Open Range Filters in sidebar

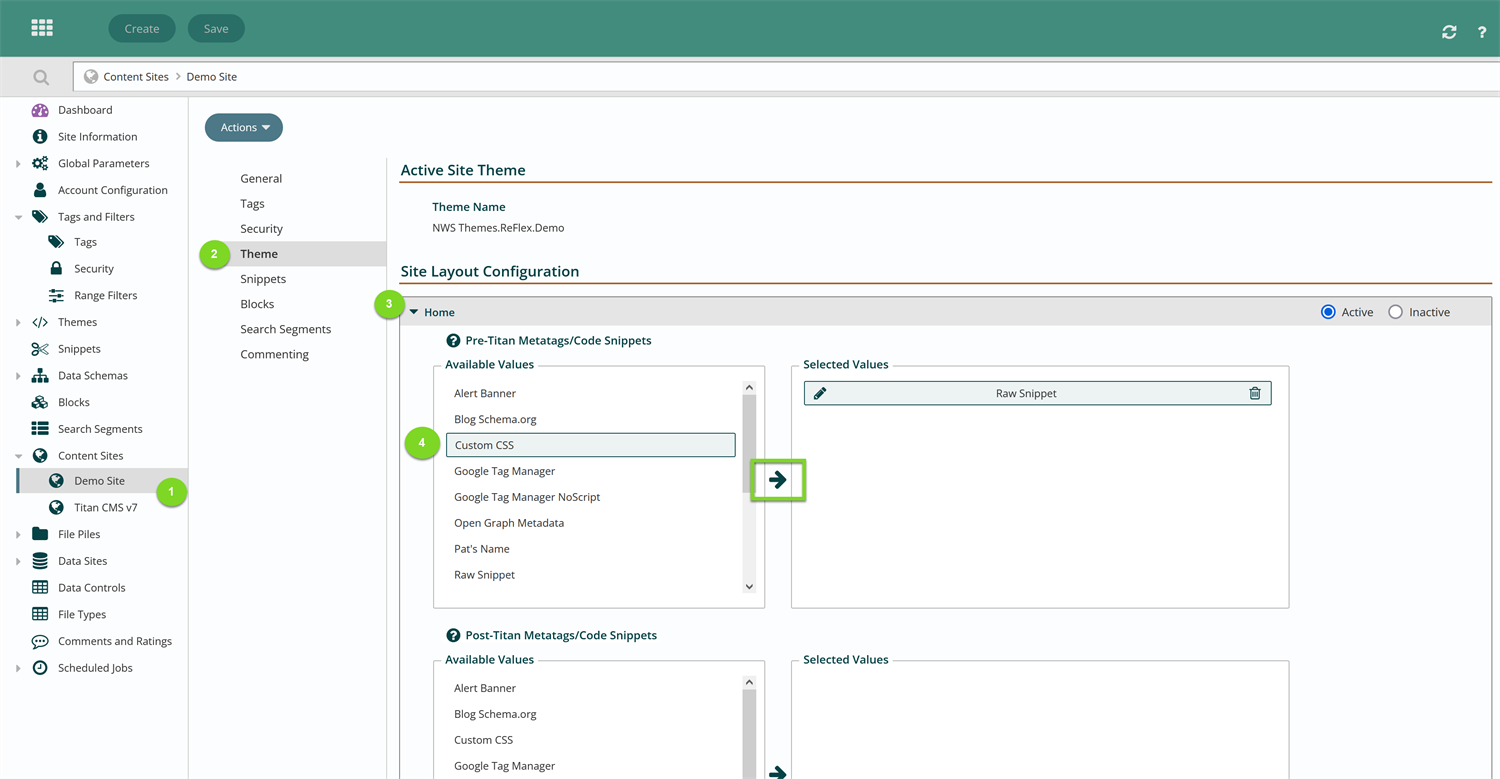point(105,296)
